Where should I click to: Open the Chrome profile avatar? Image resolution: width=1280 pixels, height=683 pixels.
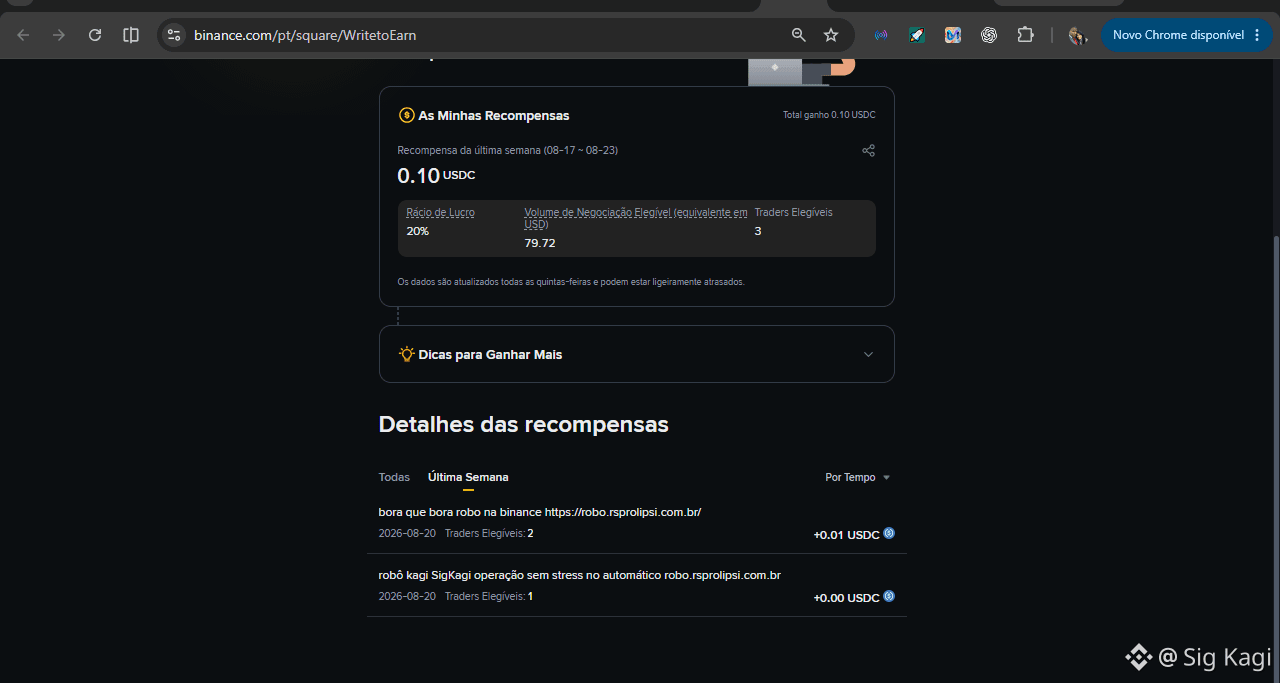(1077, 35)
